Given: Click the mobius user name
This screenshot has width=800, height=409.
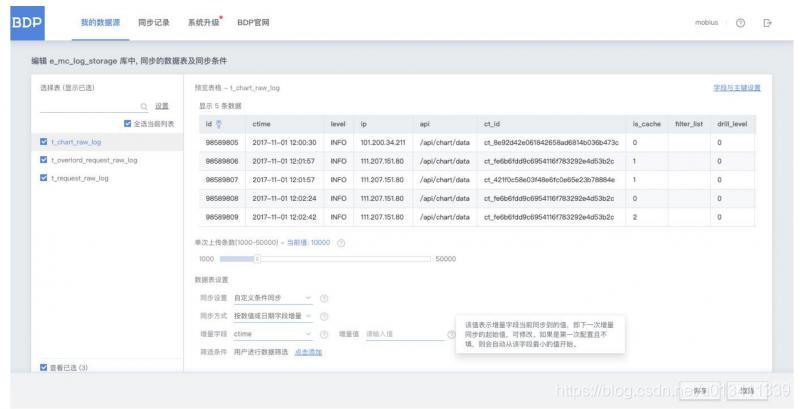Looking at the screenshot, I should [x=706, y=22].
